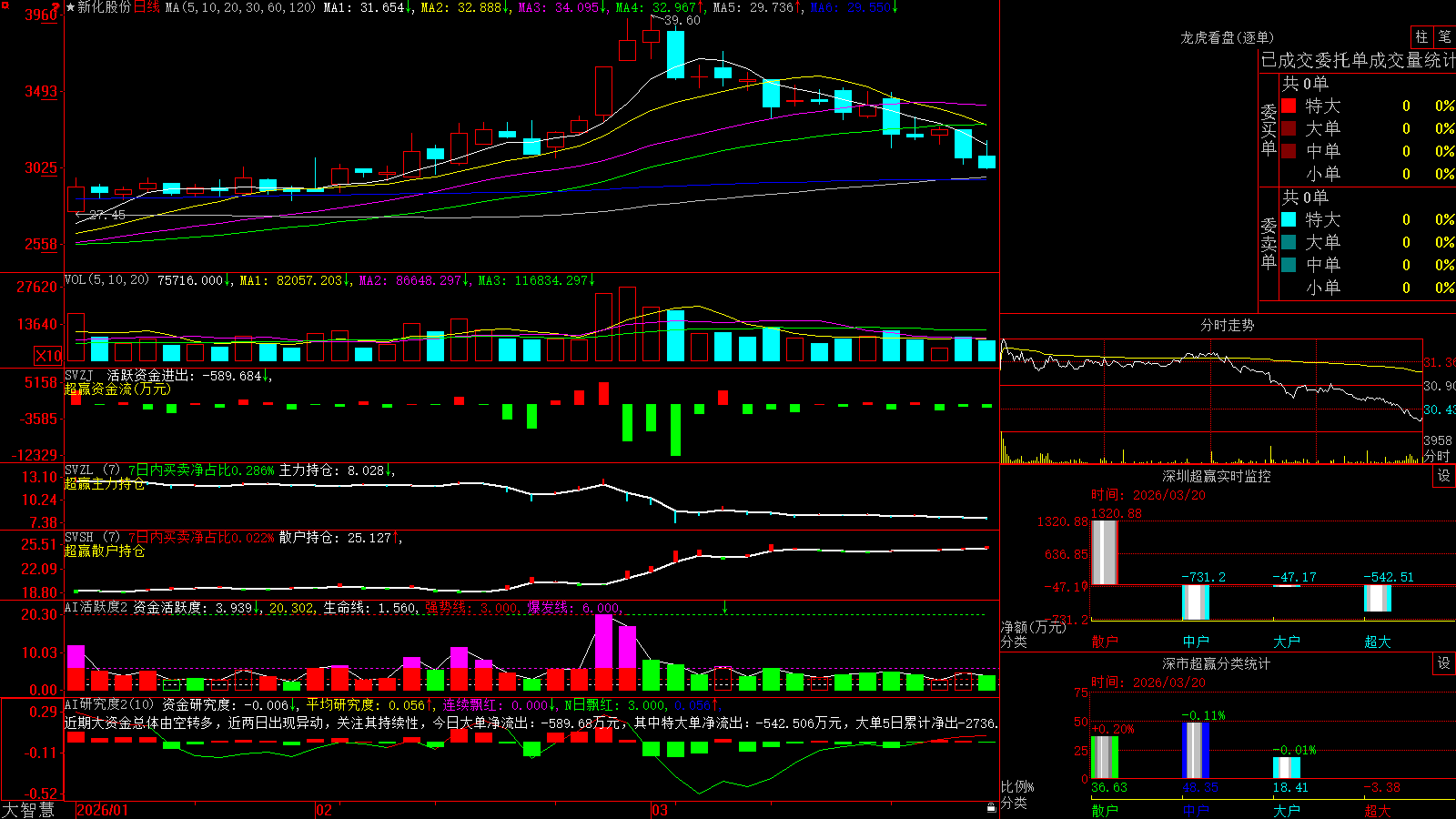Click the 中户 bar showing -731.2
The image size is (1456, 819).
1196,602
